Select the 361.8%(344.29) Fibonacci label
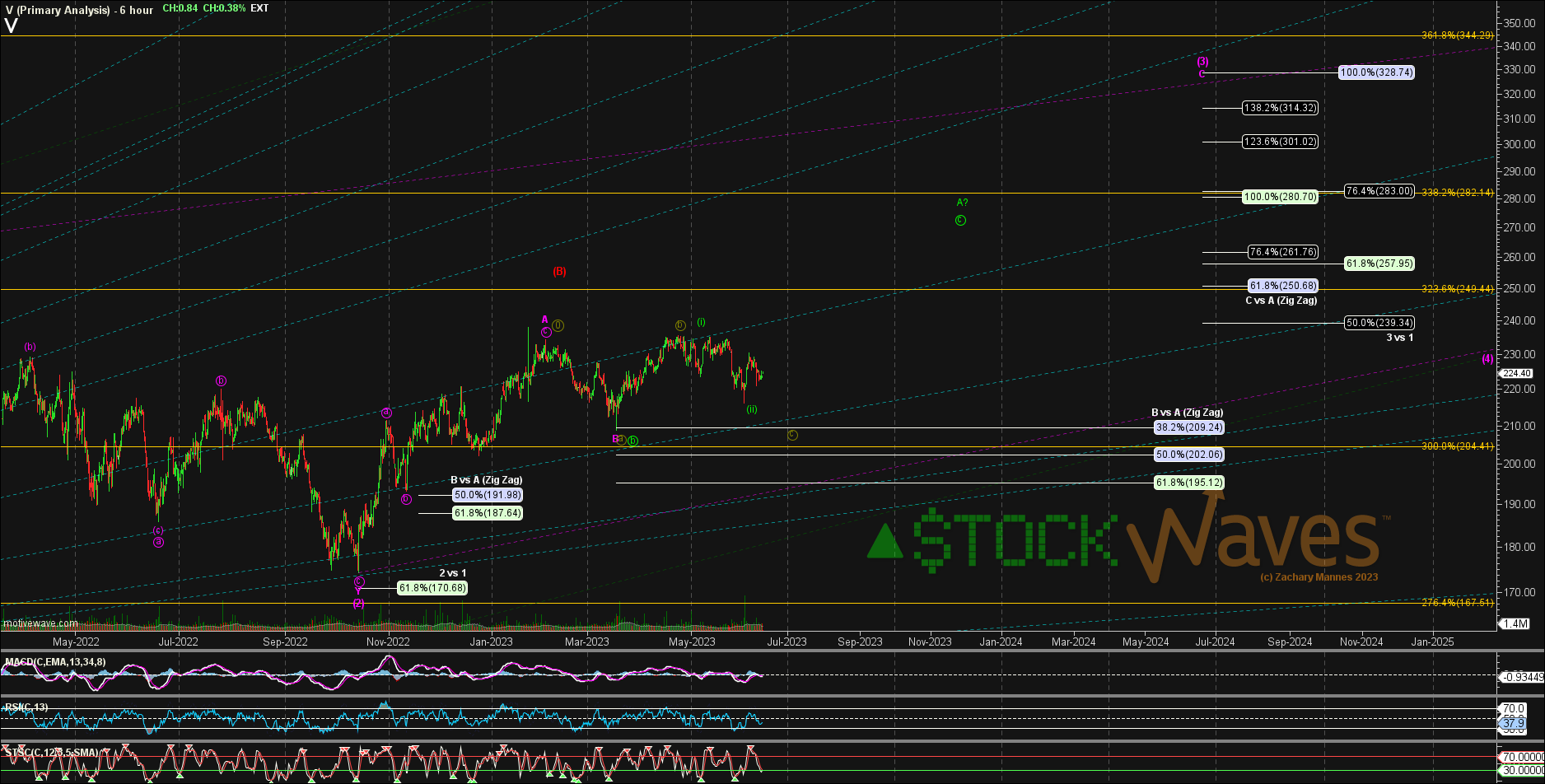Viewport: 1545px width, 784px height. [1458, 35]
